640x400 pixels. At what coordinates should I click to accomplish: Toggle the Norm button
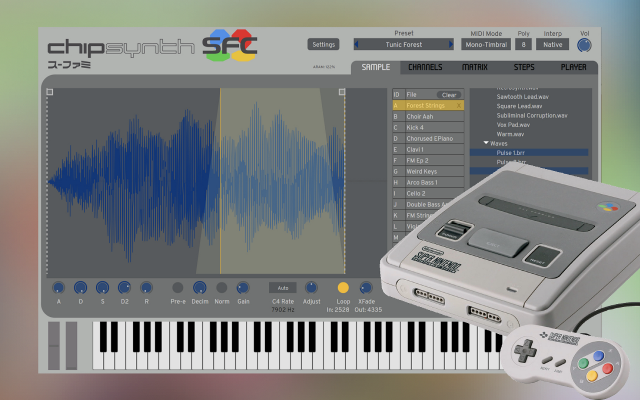222,288
